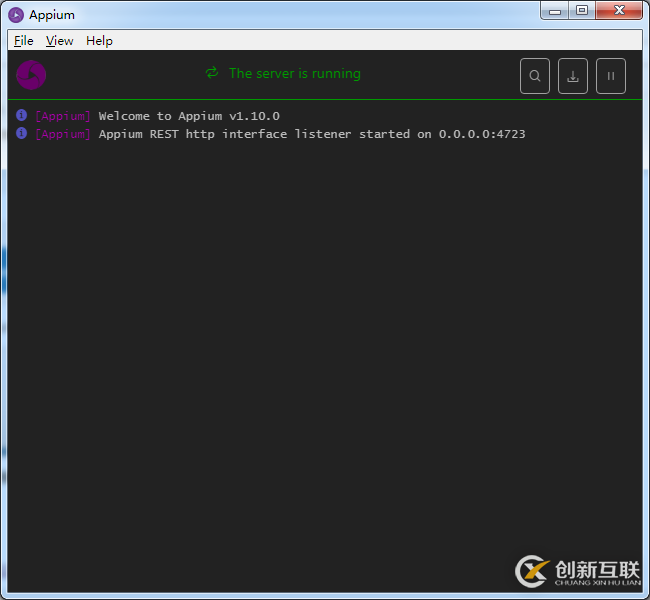
Task: Select log text ending in 0.0.0.0:4723
Action: pos(312,134)
